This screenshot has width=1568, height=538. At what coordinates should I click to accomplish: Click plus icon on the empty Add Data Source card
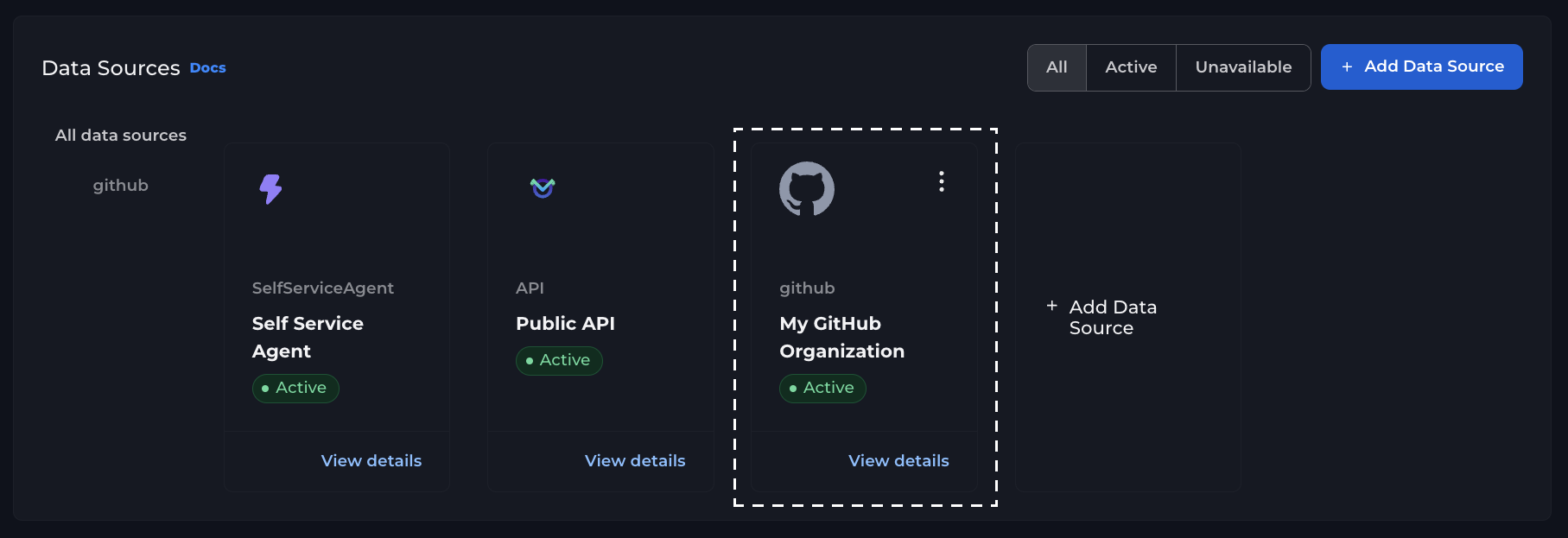point(1051,306)
